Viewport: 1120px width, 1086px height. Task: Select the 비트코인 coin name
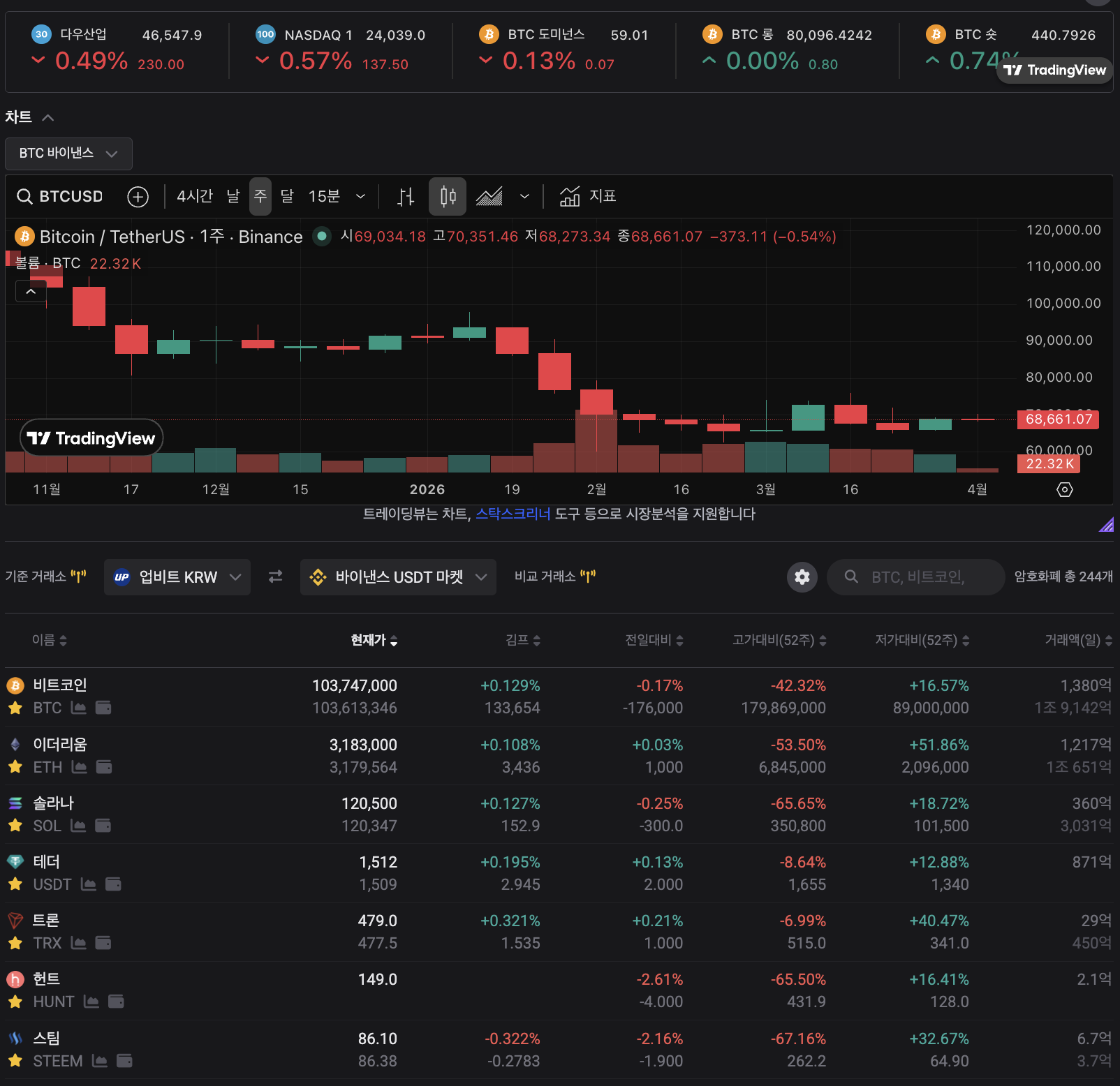[60, 685]
